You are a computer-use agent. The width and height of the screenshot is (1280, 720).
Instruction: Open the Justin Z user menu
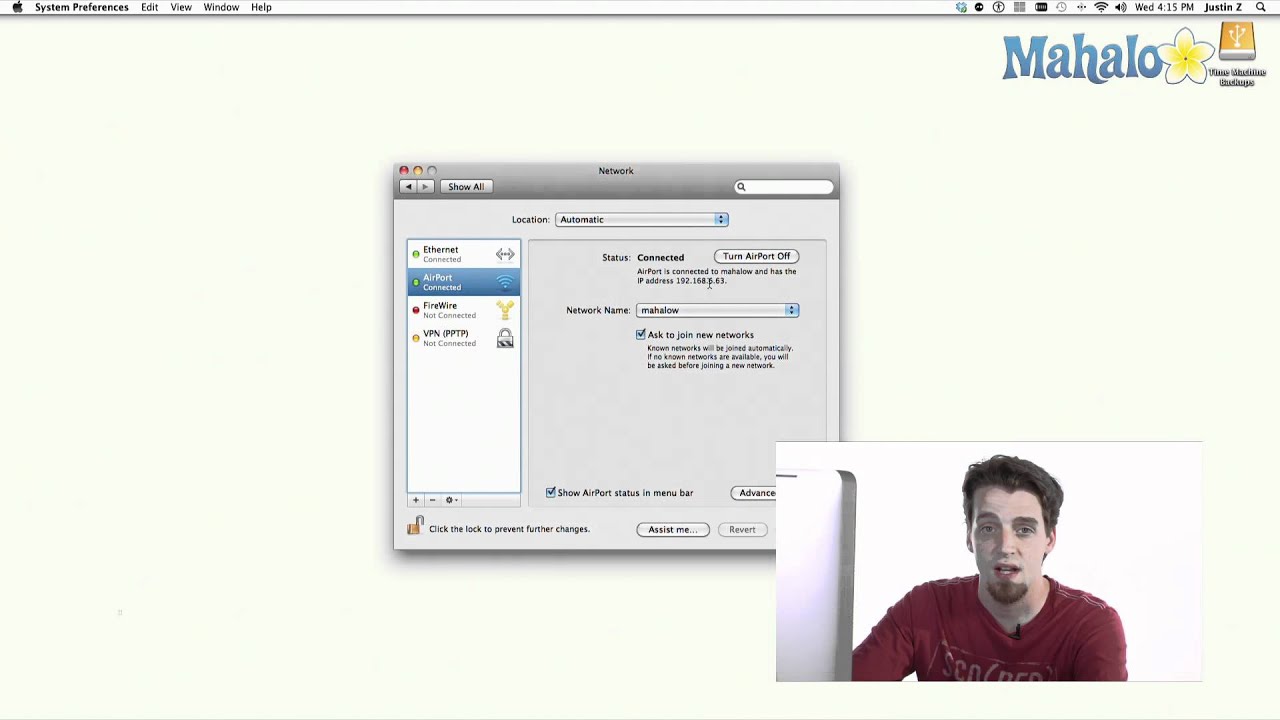pyautogui.click(x=1223, y=7)
